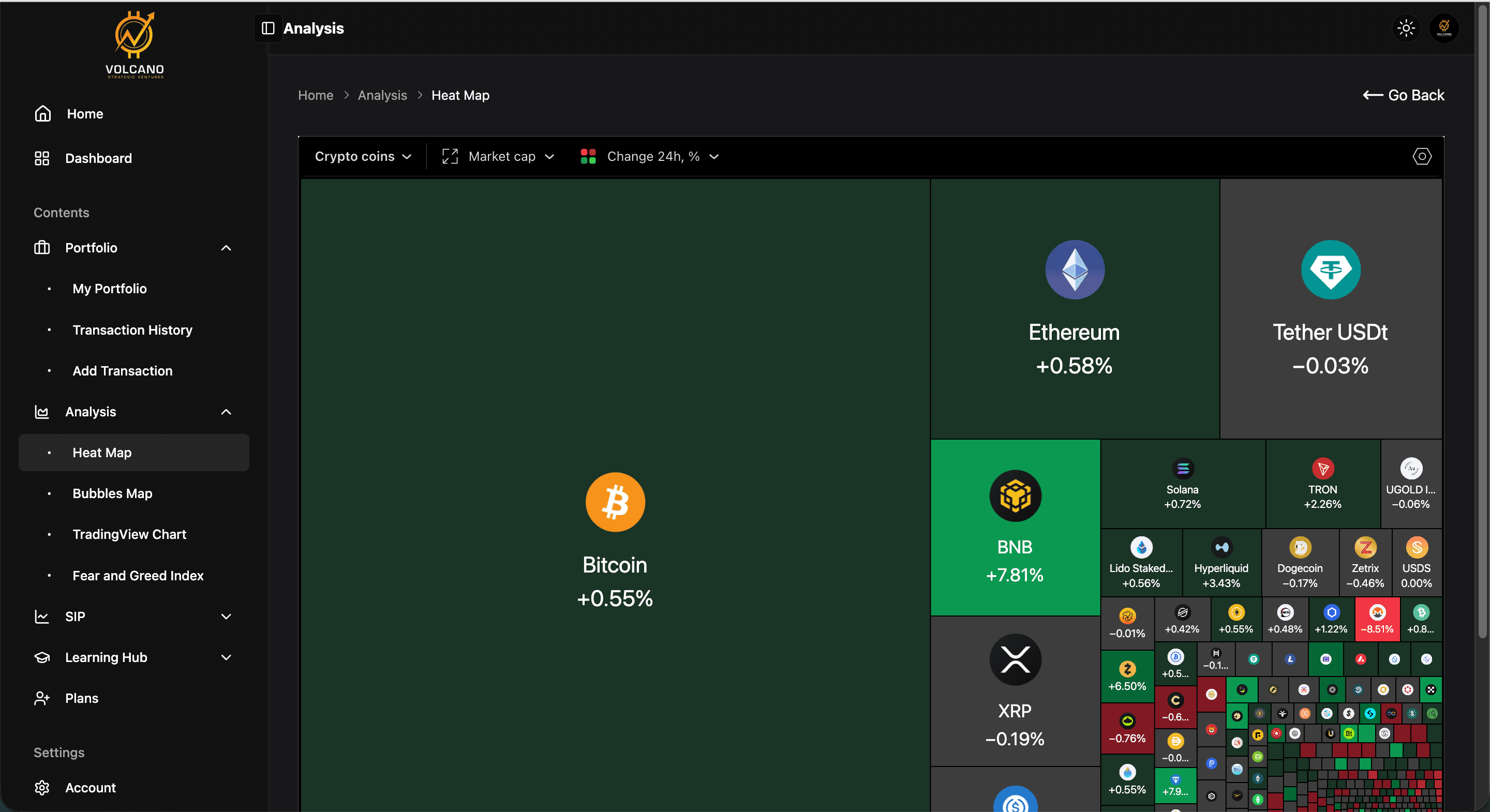Click the Solana +0.72% value
The image size is (1490, 812).
click(1183, 504)
